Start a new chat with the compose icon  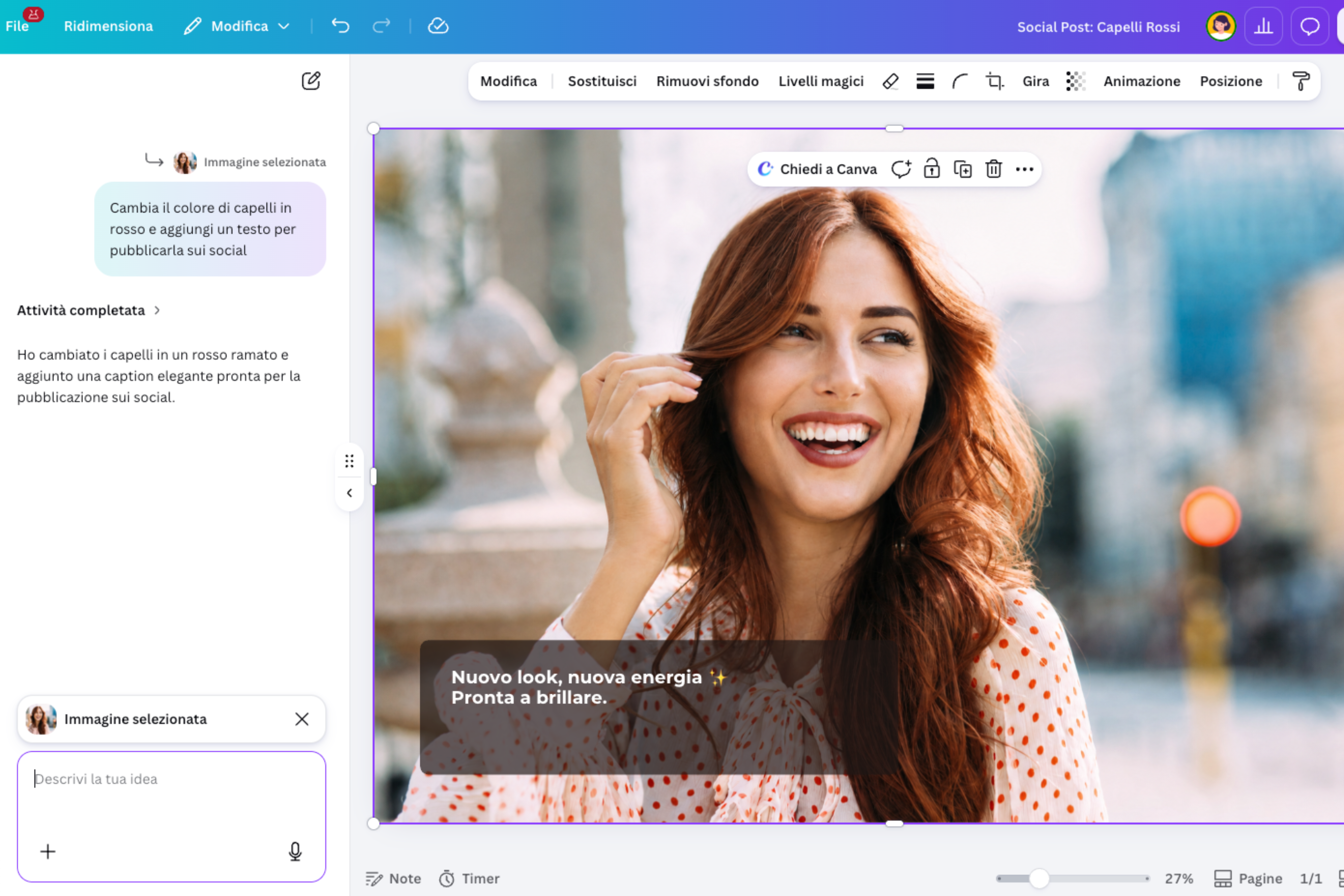(x=311, y=81)
